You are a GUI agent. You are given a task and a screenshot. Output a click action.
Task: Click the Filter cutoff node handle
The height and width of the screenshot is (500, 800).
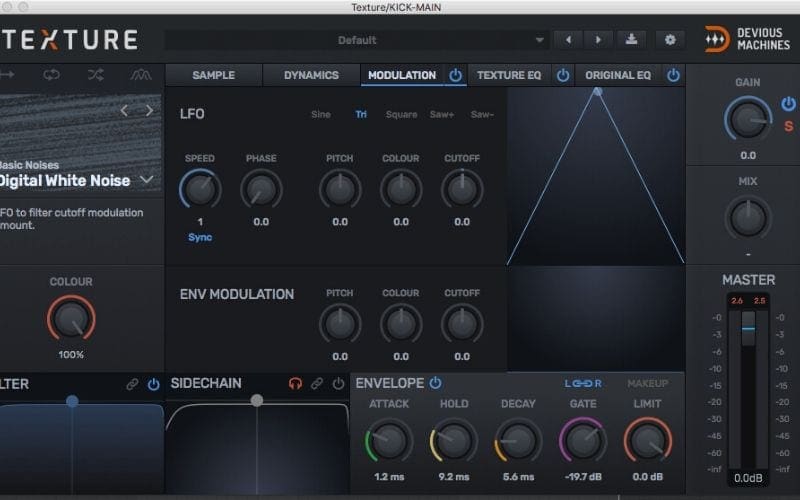click(x=72, y=401)
